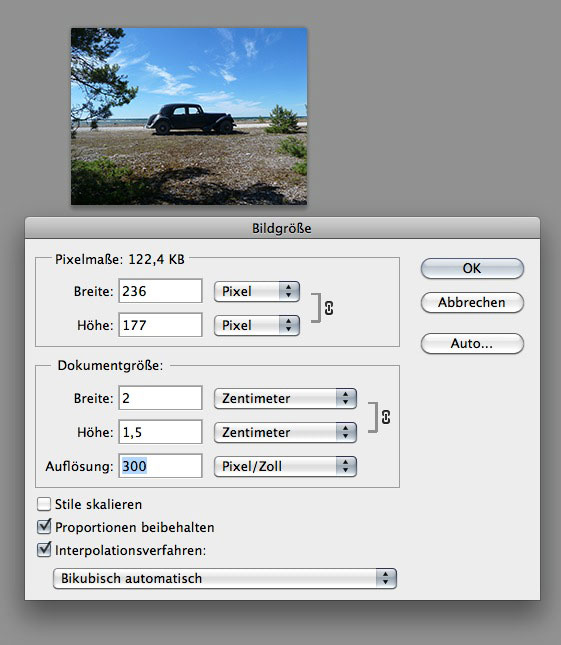Open document width Zentimeter dropdown

[285, 398]
